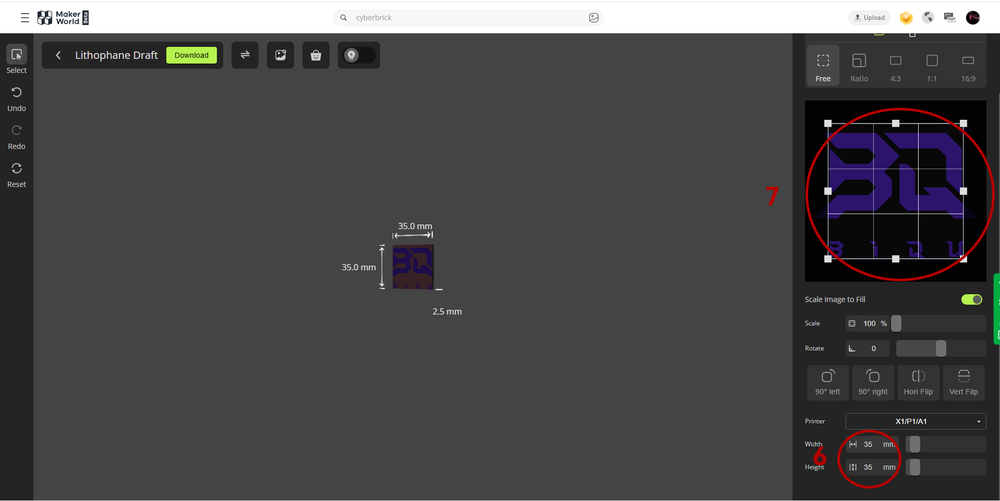Toggle Scale Image to Fill switch
This screenshot has height=501, width=1000.
(971, 299)
